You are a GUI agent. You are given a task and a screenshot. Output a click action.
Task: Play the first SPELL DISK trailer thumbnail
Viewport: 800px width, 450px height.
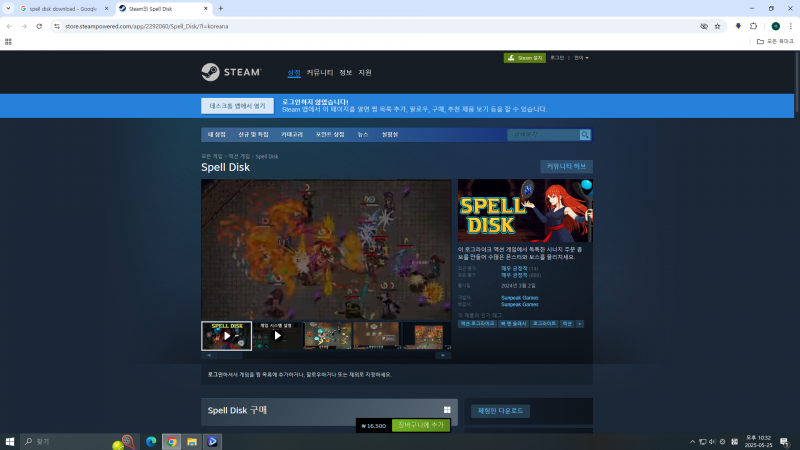click(x=227, y=336)
